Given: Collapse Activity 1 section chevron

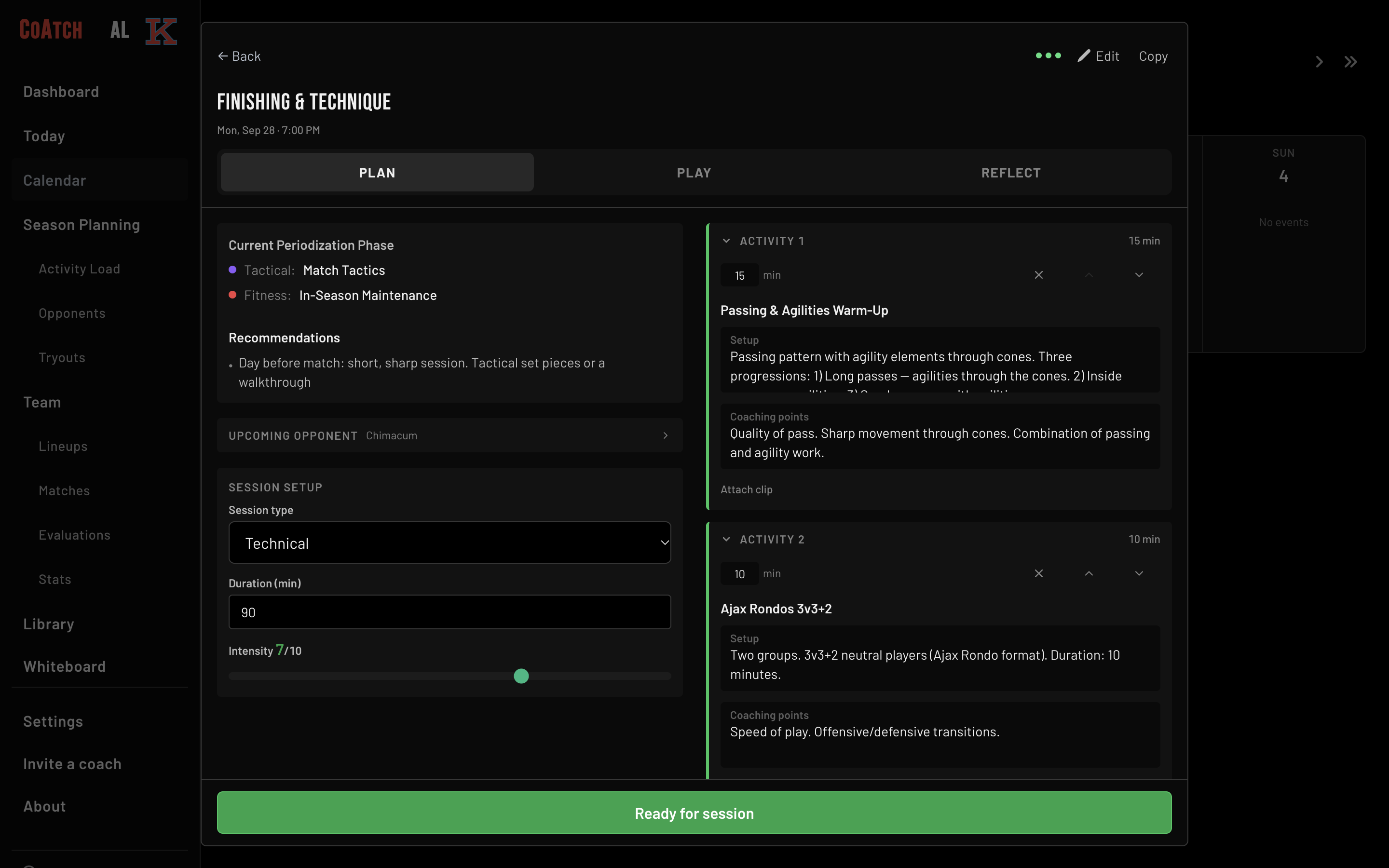Looking at the screenshot, I should 726,241.
